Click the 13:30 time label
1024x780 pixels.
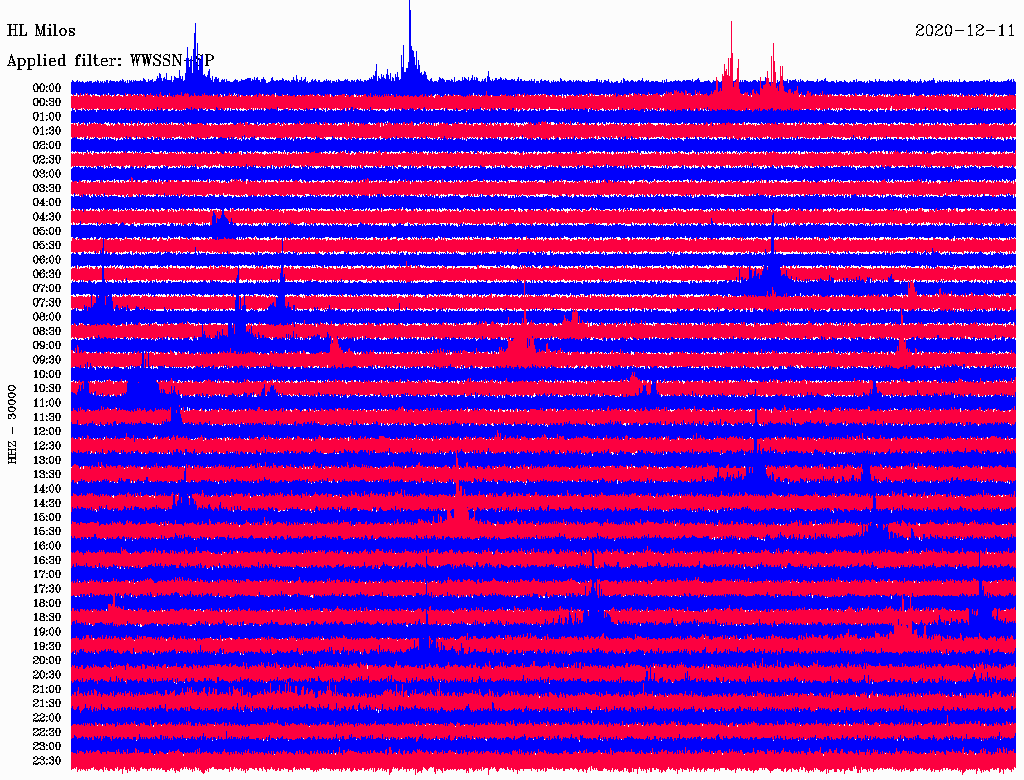point(47,475)
